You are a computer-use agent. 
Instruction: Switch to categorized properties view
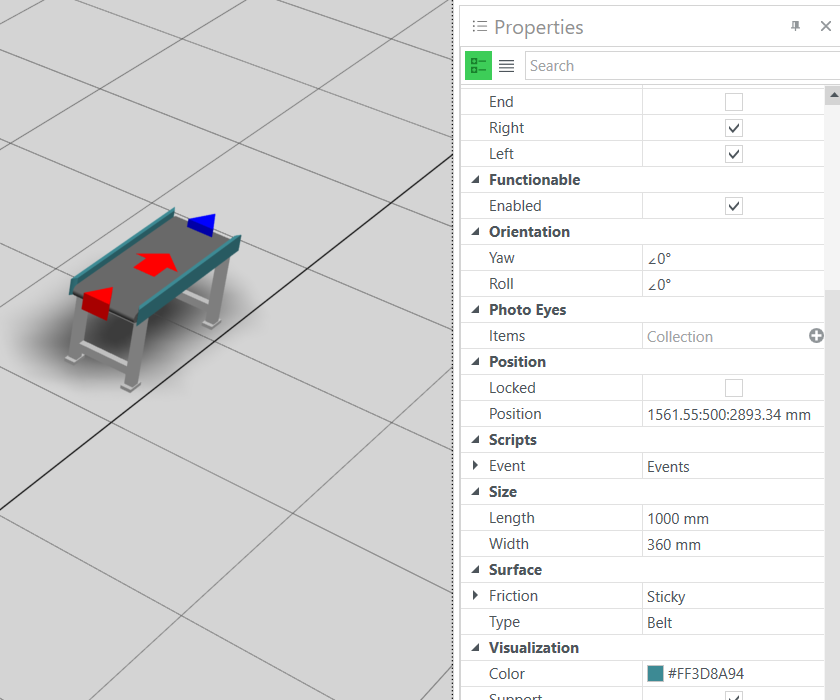pos(478,66)
